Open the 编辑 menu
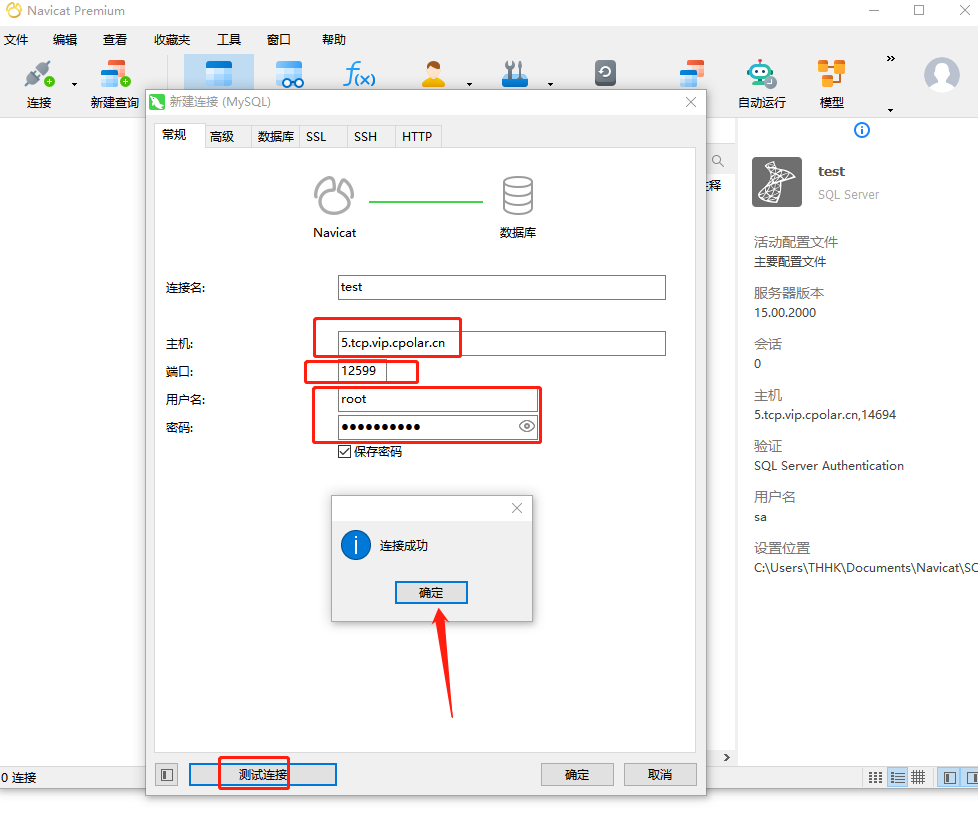The width and height of the screenshot is (978, 815). 65,40
